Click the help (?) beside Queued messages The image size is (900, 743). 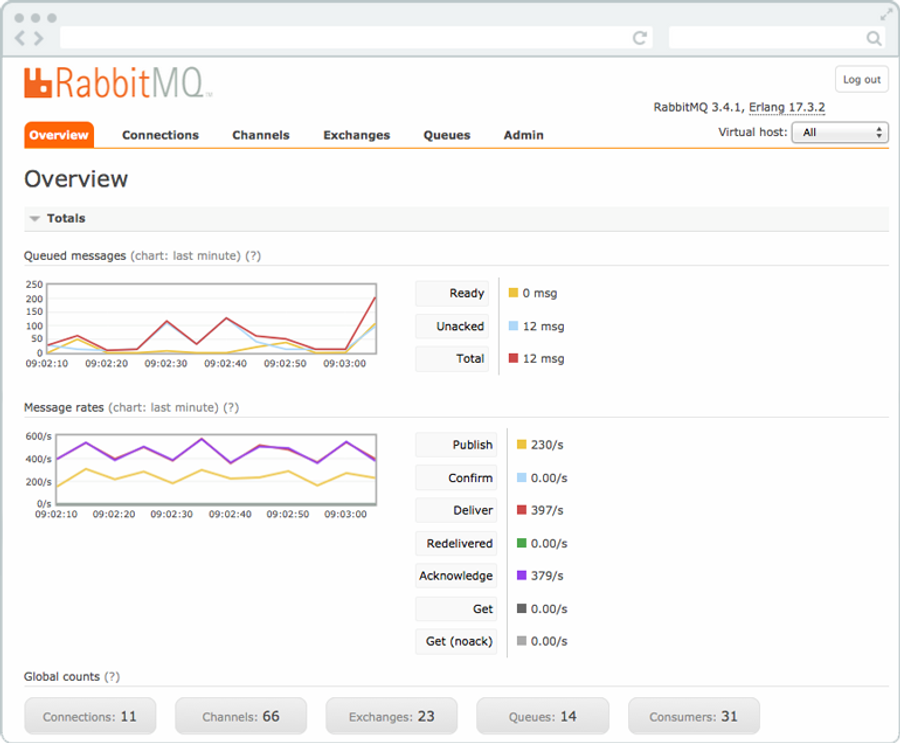click(253, 256)
